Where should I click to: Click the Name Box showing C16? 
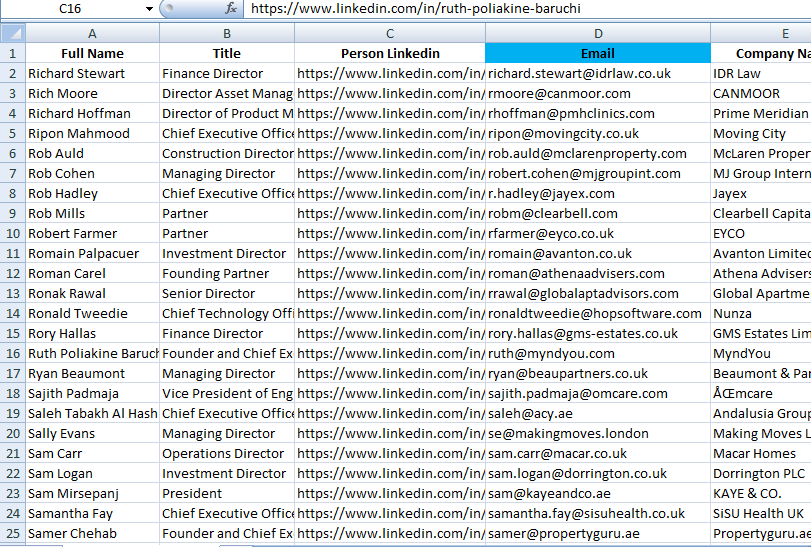coord(70,9)
